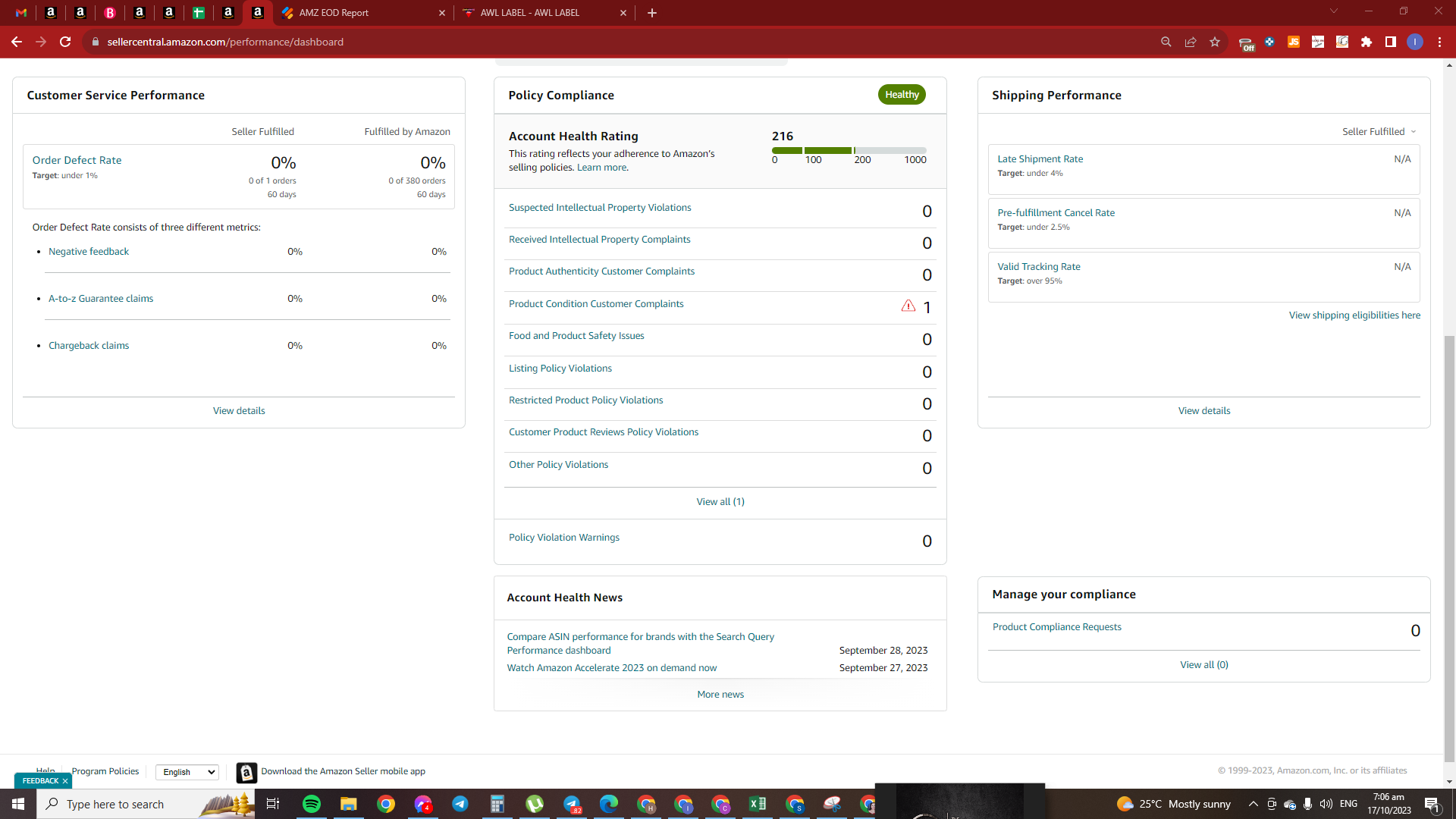Viewport: 1456px width, 819px height.
Task: Open Food and Product Safety Issues
Action: (576, 336)
